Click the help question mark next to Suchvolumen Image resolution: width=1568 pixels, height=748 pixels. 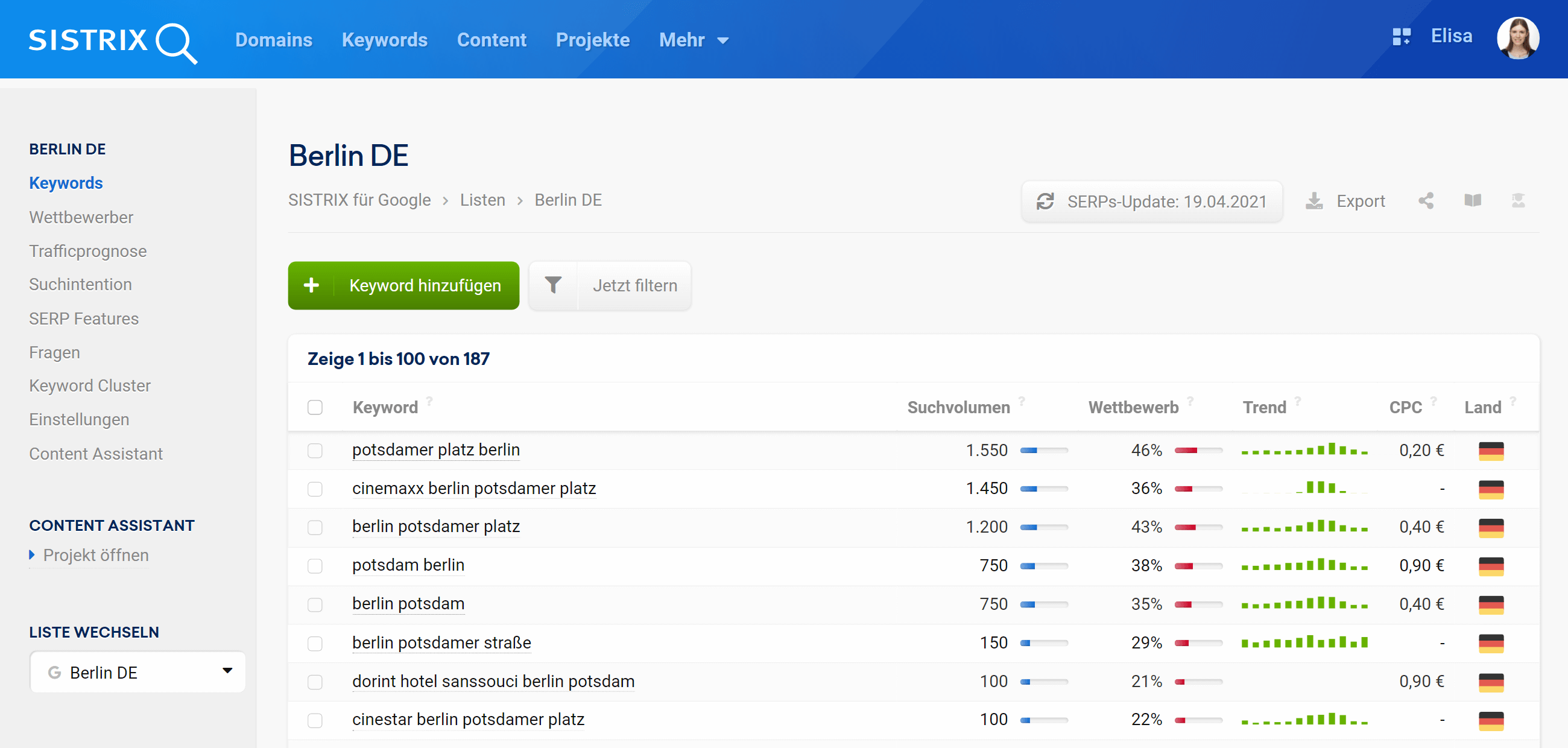pyautogui.click(x=1022, y=401)
